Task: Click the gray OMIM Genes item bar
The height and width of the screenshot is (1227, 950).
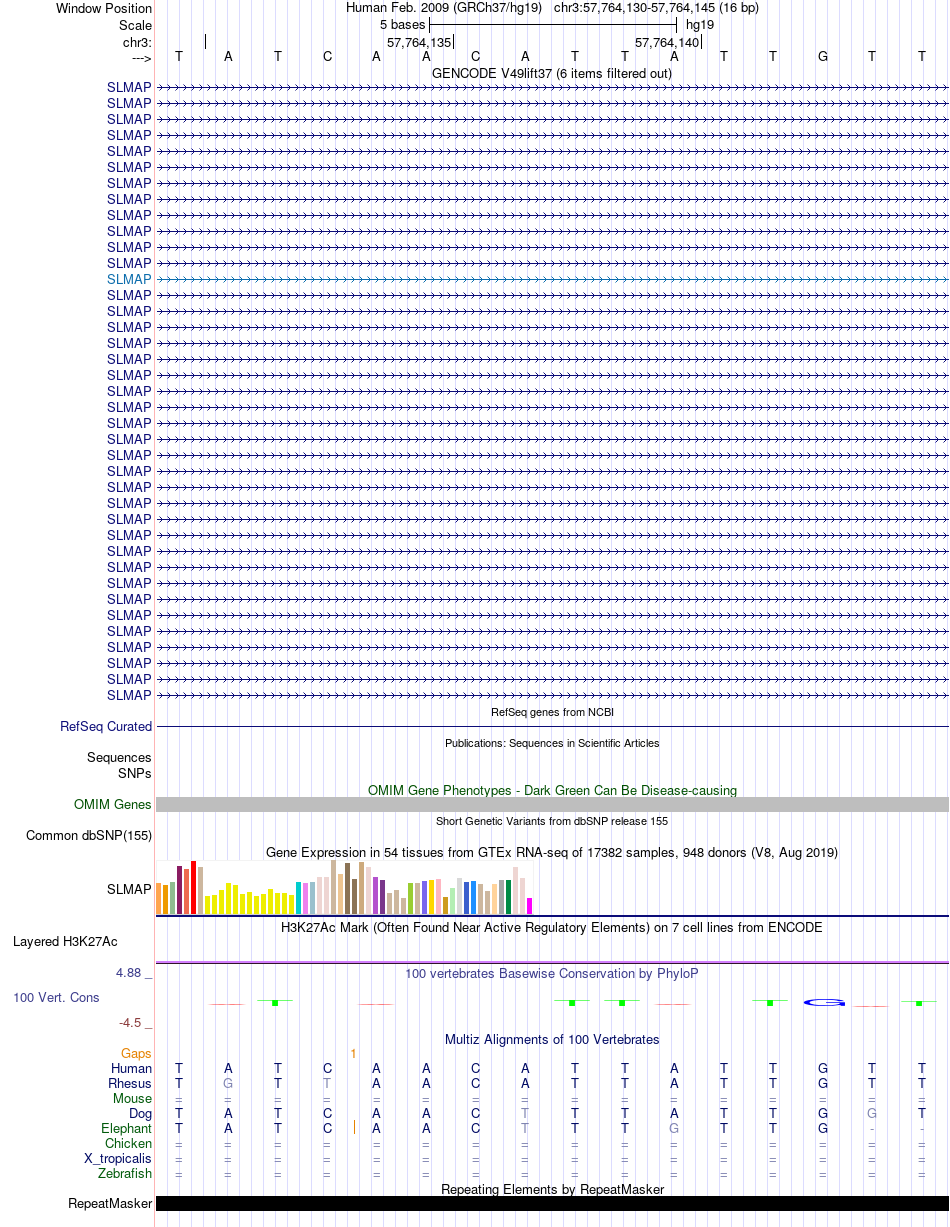Action: [552, 805]
